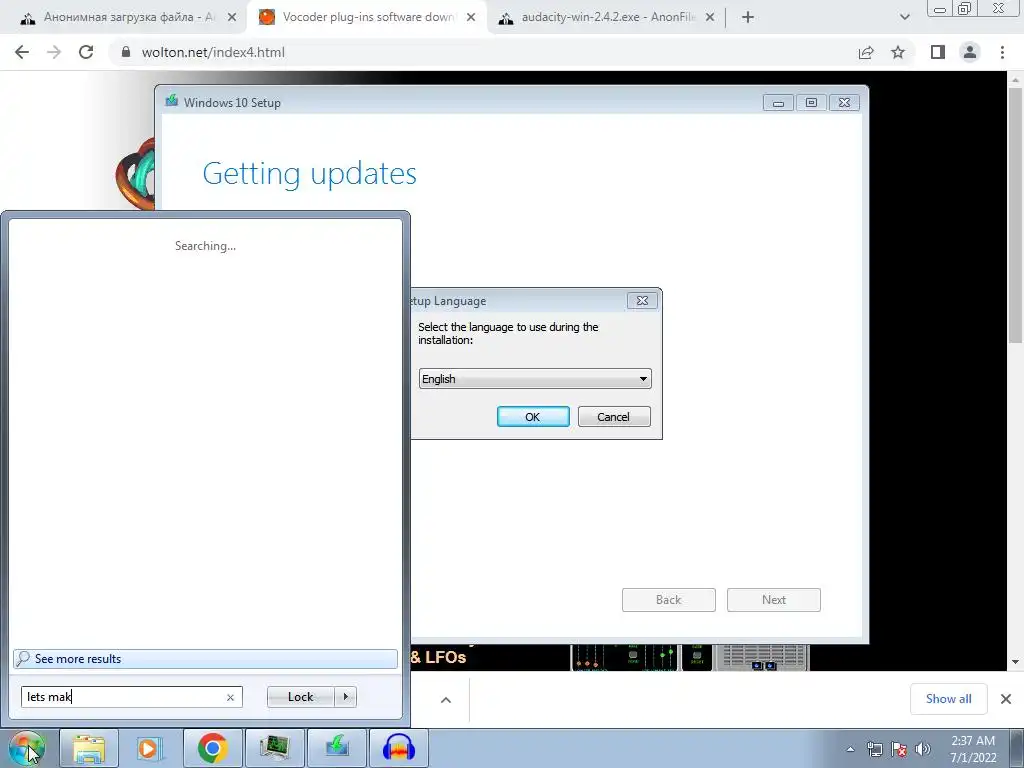Click the colorful knot logo on the webpage

coord(135,173)
